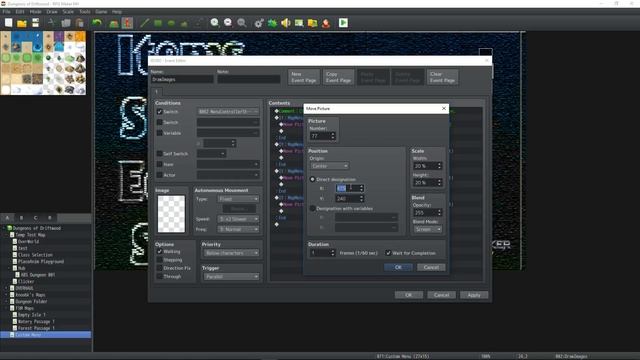Select the Shadow Pen tool

pos(198,23)
